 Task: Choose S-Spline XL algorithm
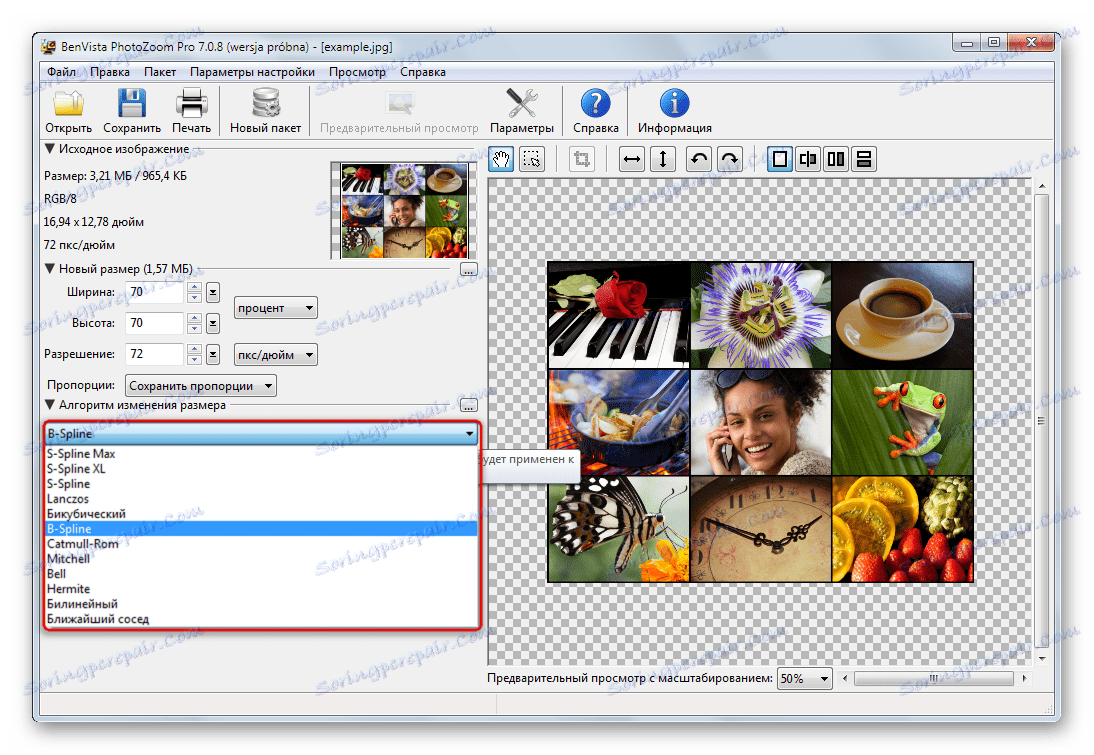[x=262, y=469]
